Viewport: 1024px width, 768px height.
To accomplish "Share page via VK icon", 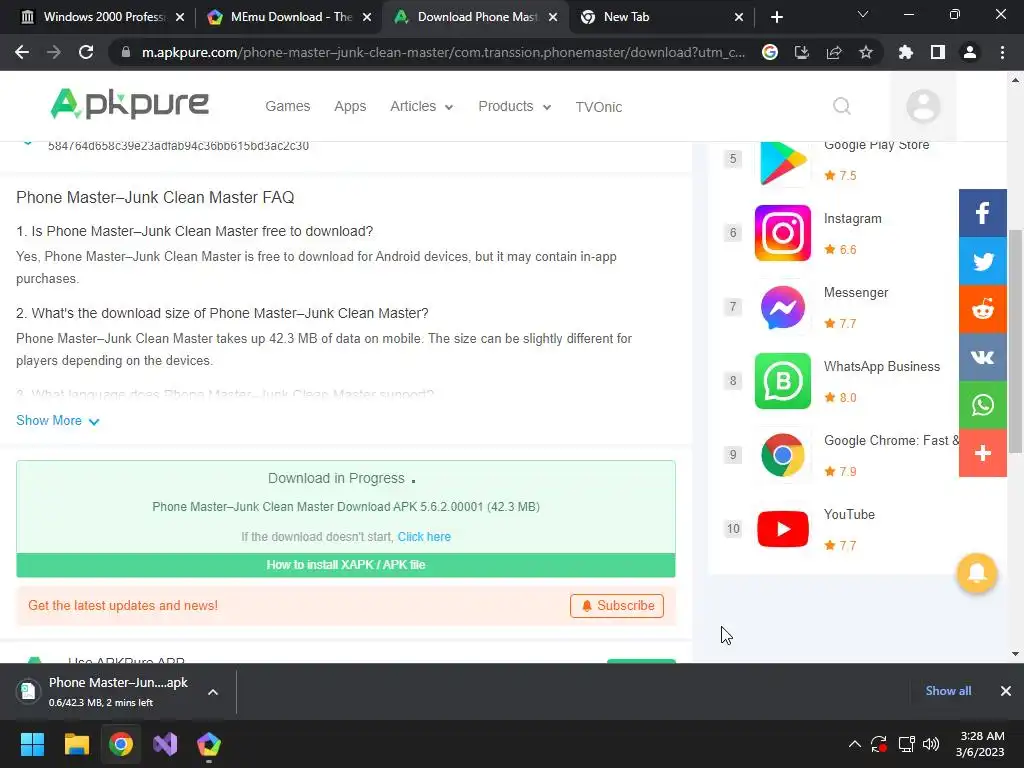I will (x=982, y=357).
